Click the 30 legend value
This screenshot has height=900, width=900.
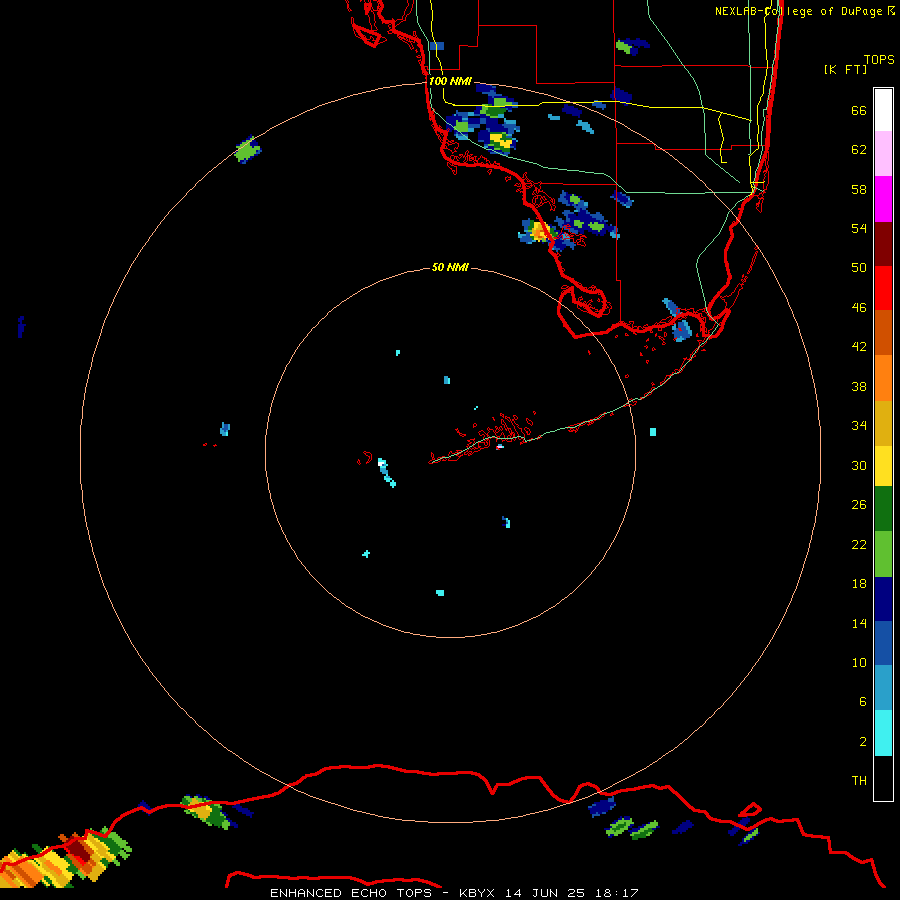tap(859, 465)
